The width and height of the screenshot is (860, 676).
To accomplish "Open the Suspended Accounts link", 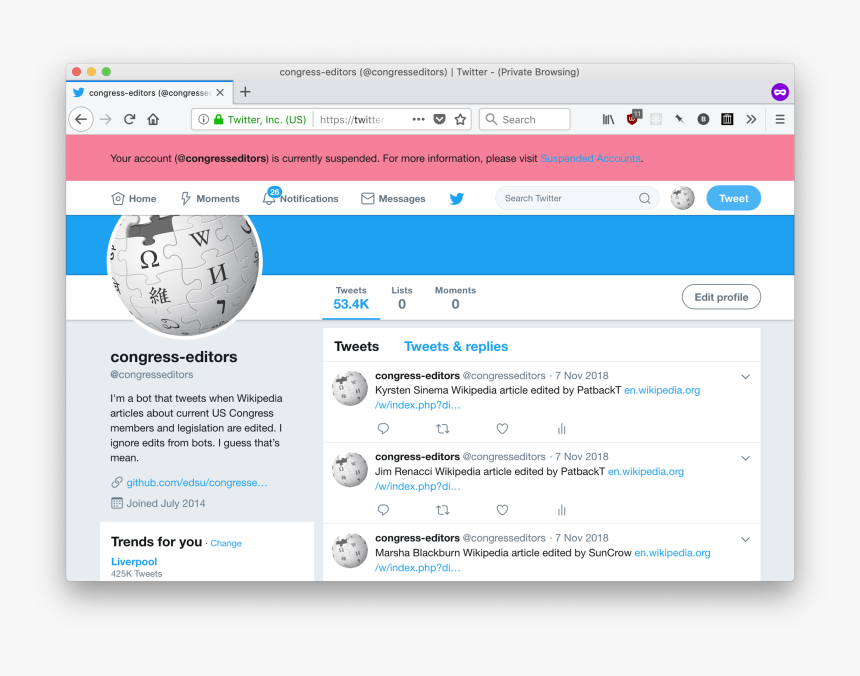I will coord(590,158).
